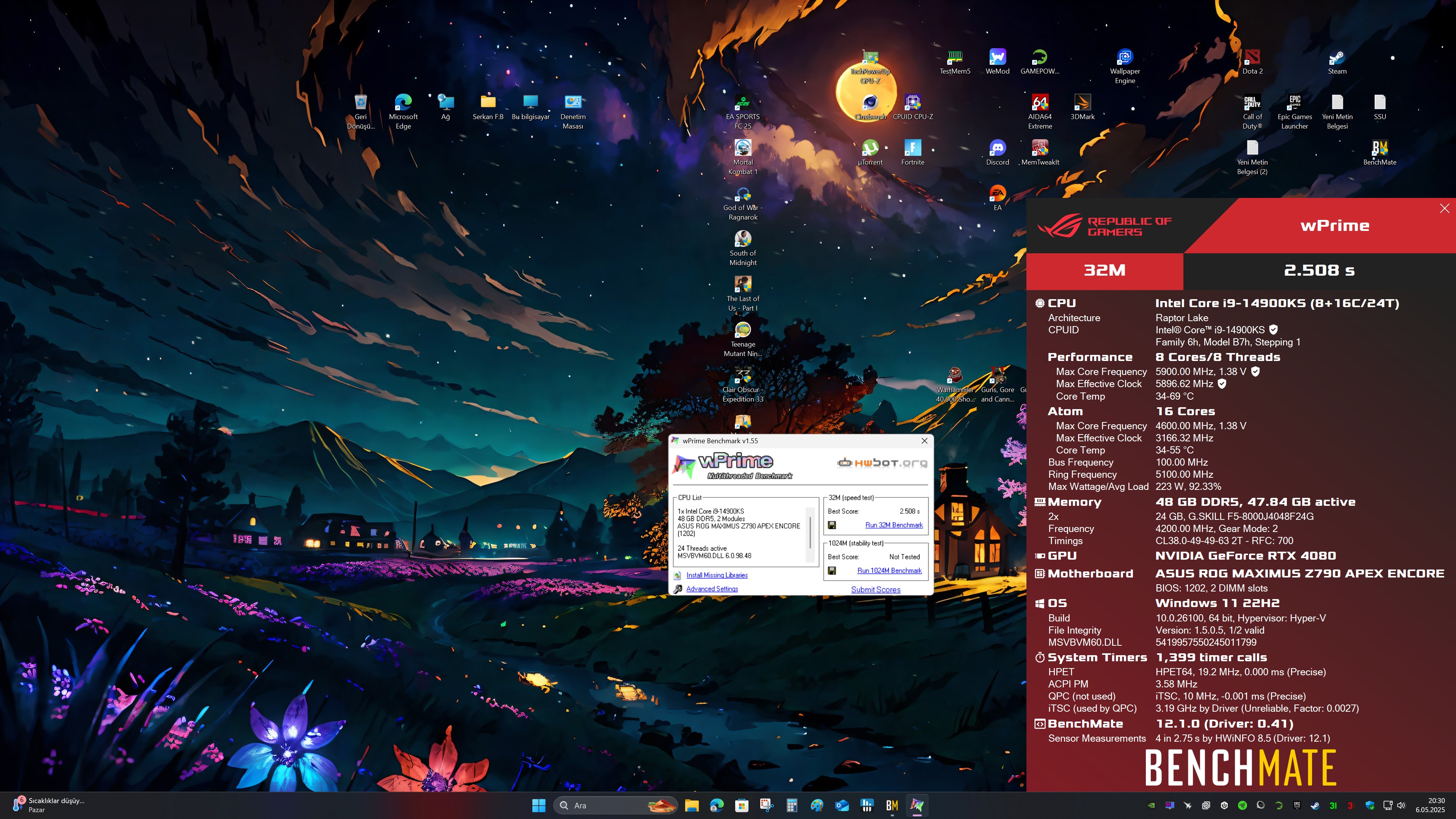
Task: Select the Denetim Masası desktop icon
Action: 573,112
